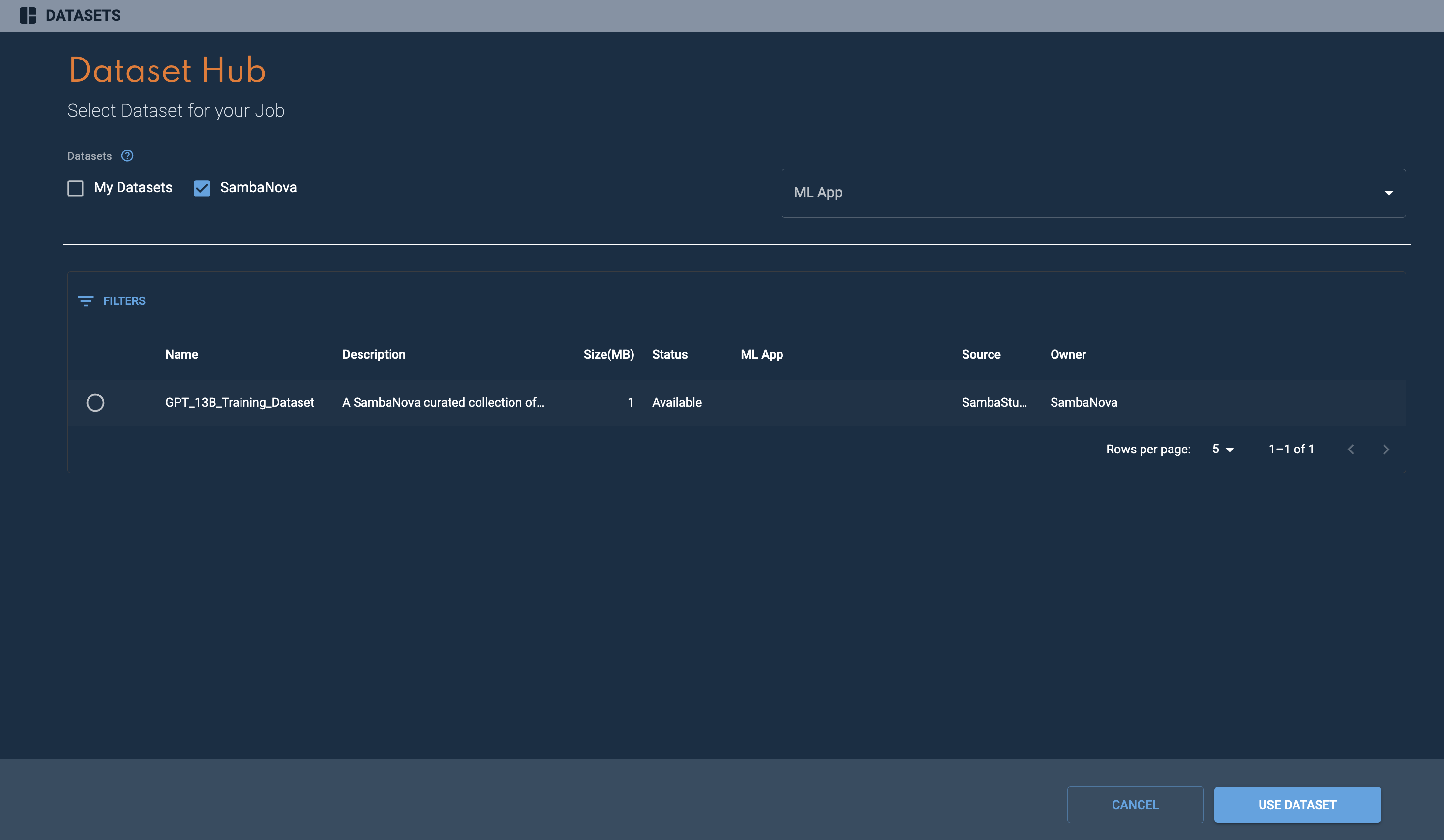
Task: Click the SambaStu... source cell
Action: click(x=994, y=402)
